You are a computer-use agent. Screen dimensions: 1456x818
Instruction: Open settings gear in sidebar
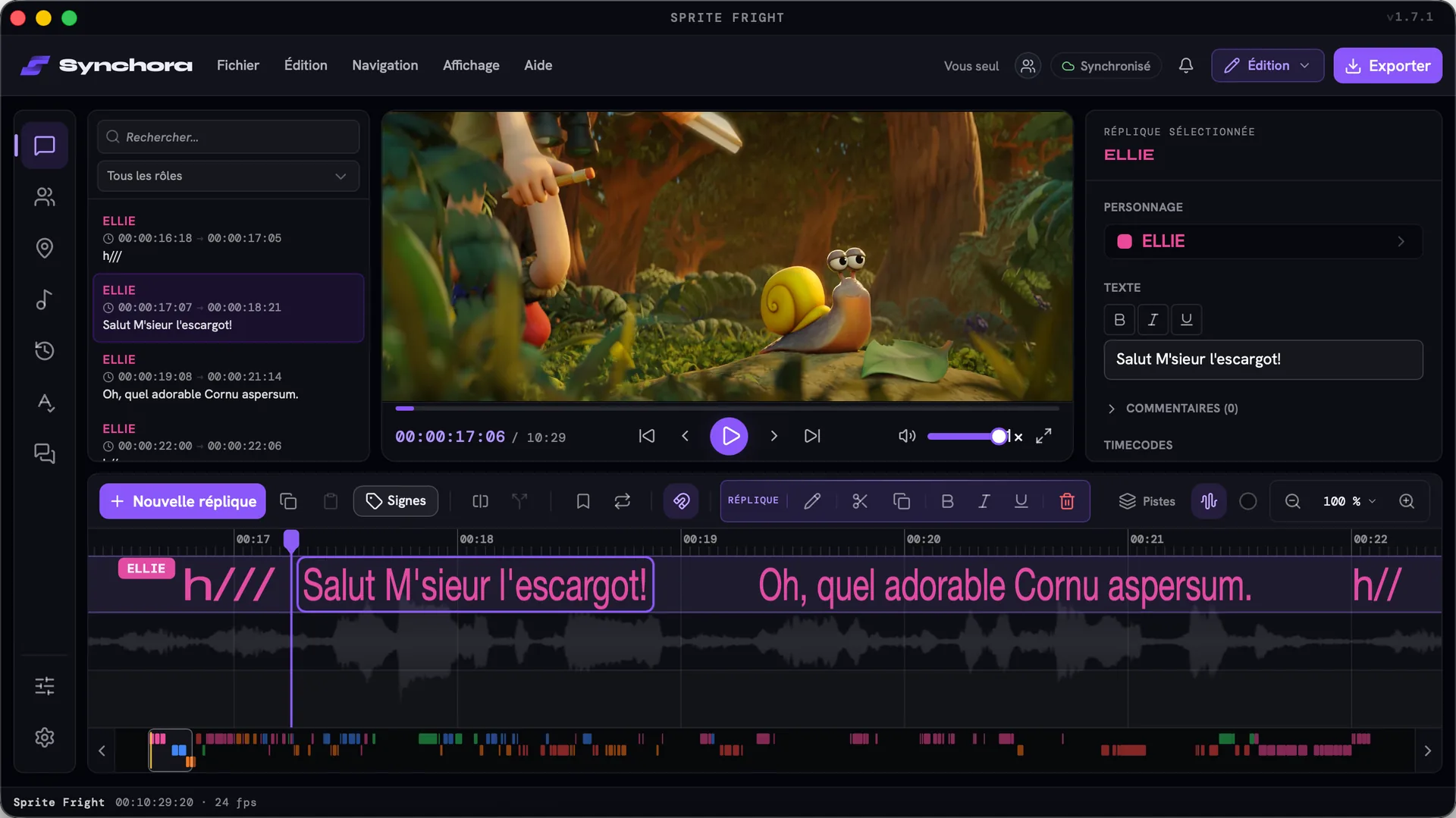[45, 737]
